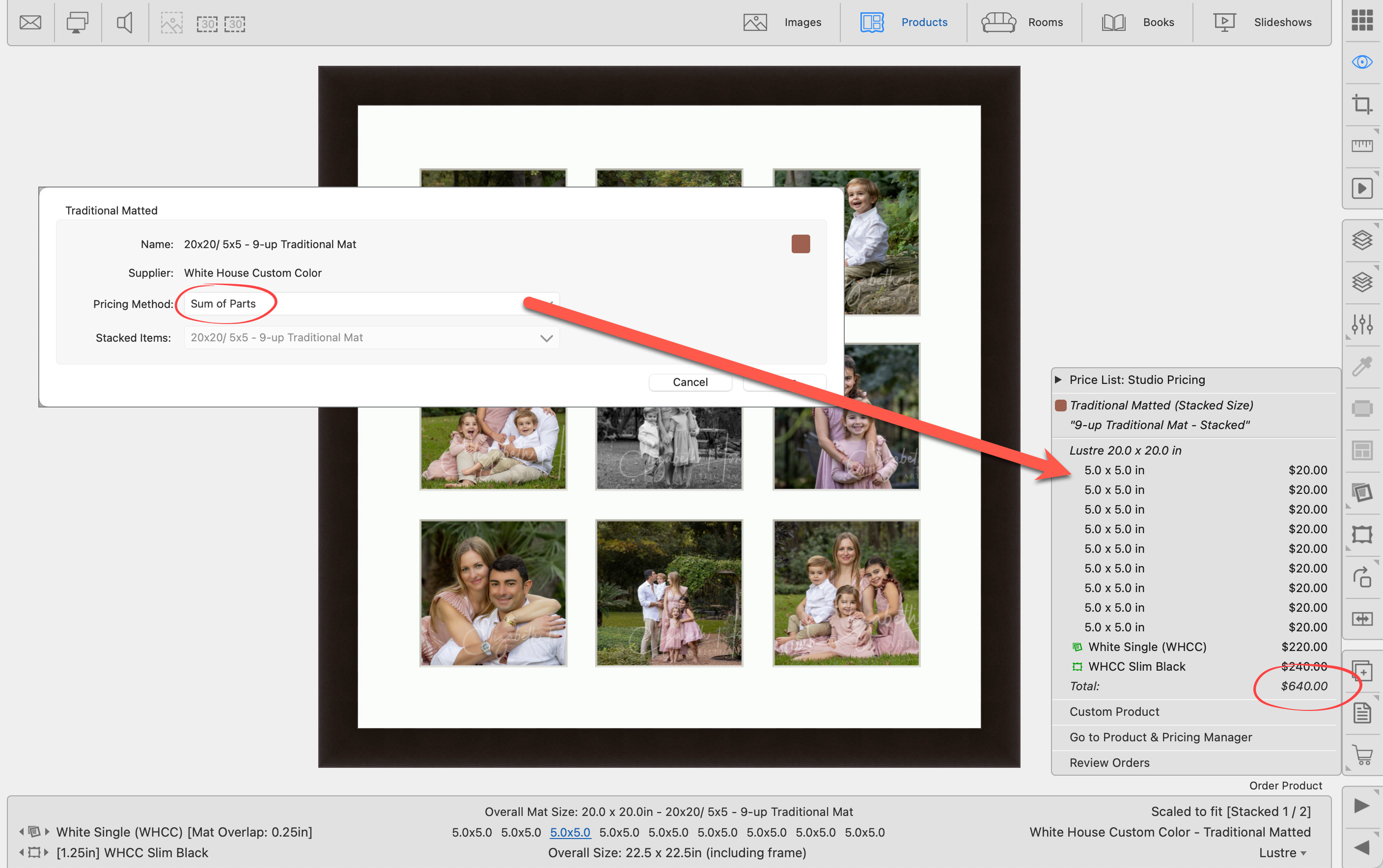Open the Stacked Items dropdown
The width and height of the screenshot is (1383, 868).
tap(371, 338)
